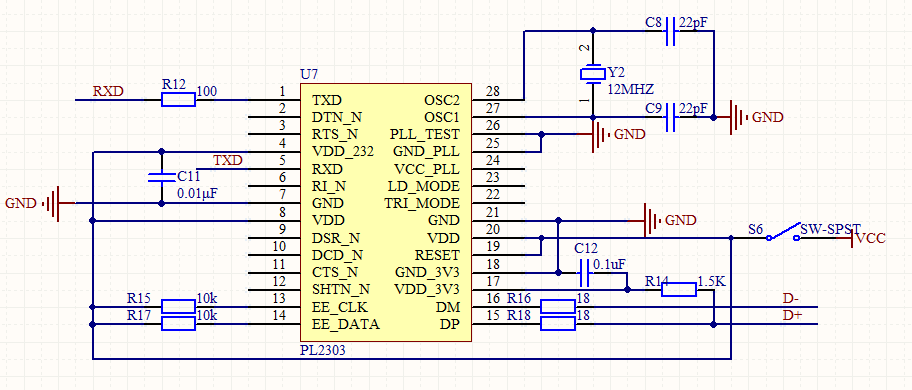Click the OSC1 pin name
Screen dimensions: 912x390
point(442,117)
